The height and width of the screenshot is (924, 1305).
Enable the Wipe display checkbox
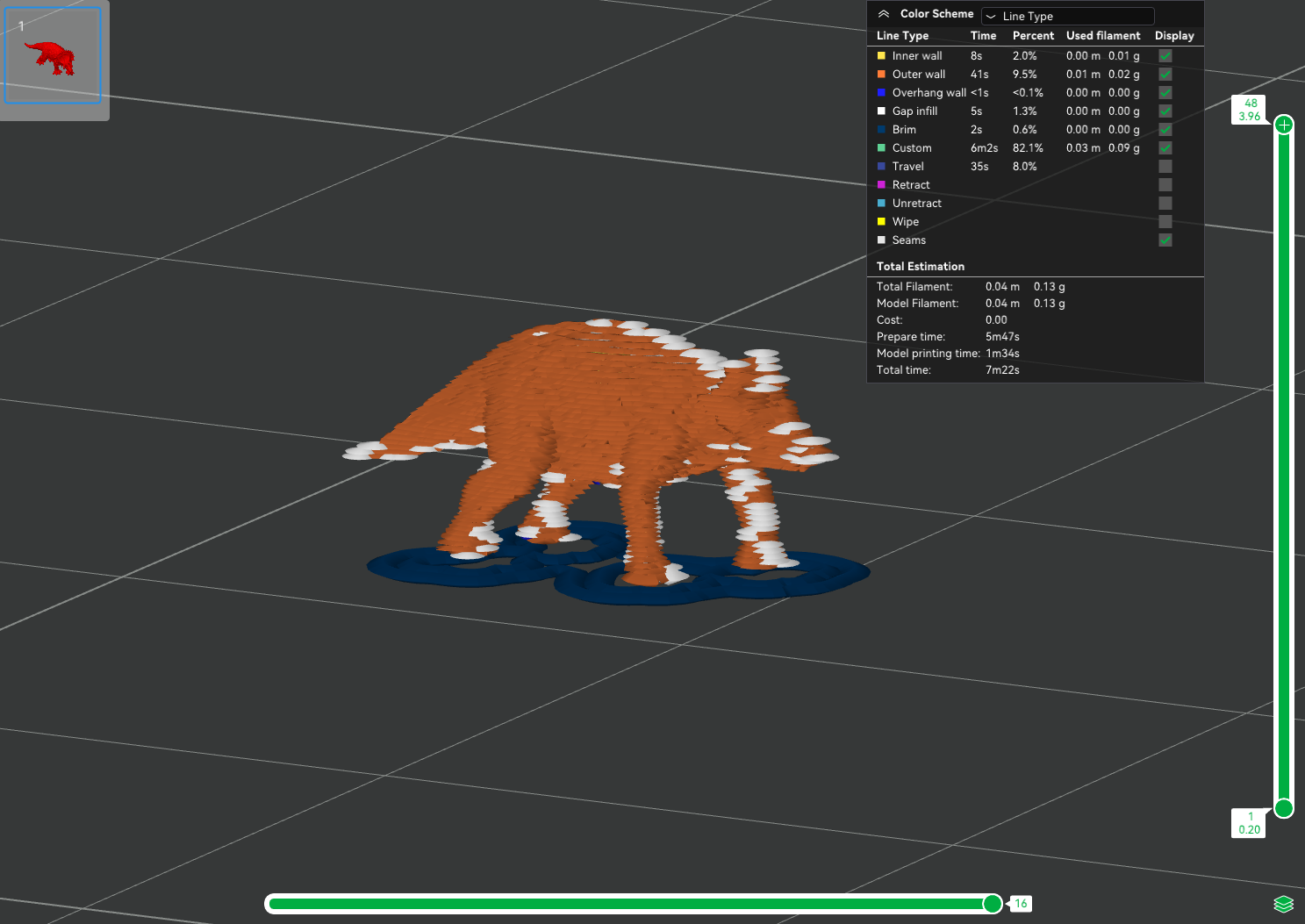pos(1165,222)
